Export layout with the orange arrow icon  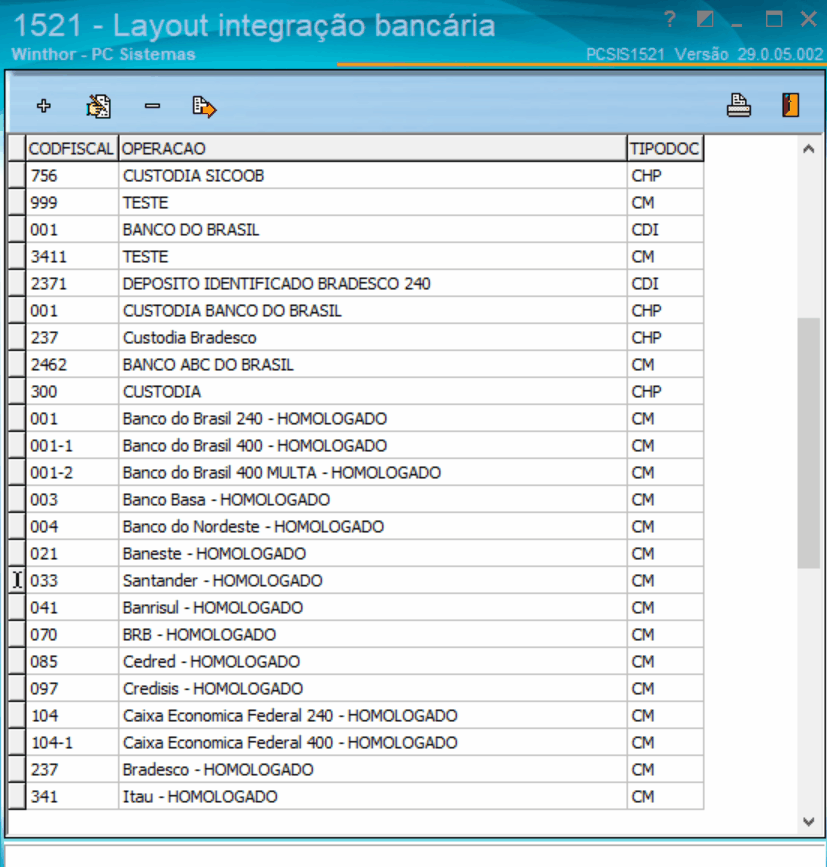pos(204,106)
